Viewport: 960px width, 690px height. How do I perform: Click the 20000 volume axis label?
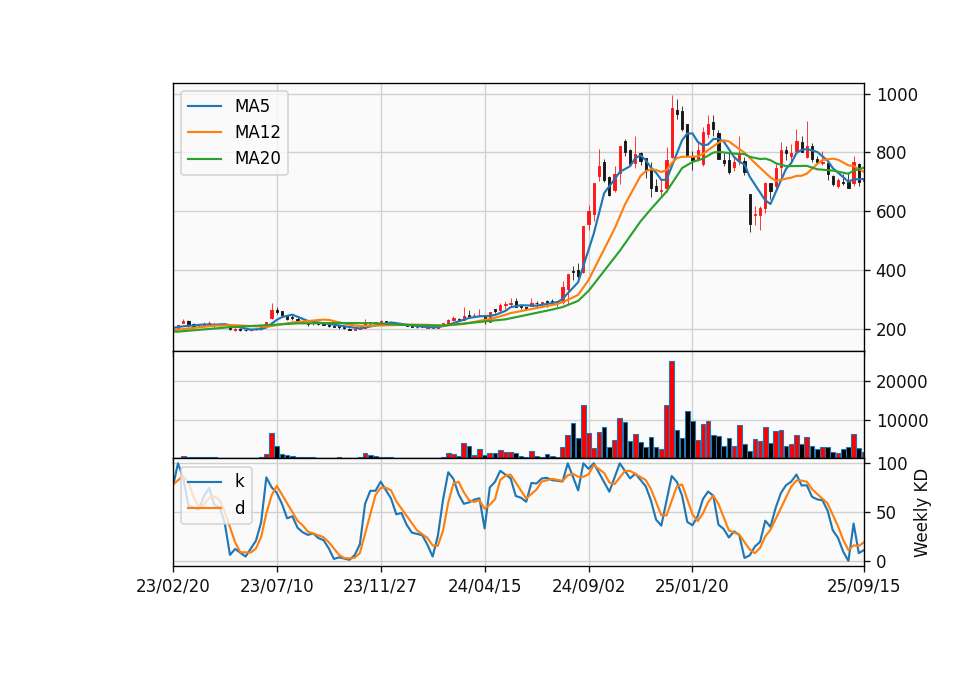(902, 382)
